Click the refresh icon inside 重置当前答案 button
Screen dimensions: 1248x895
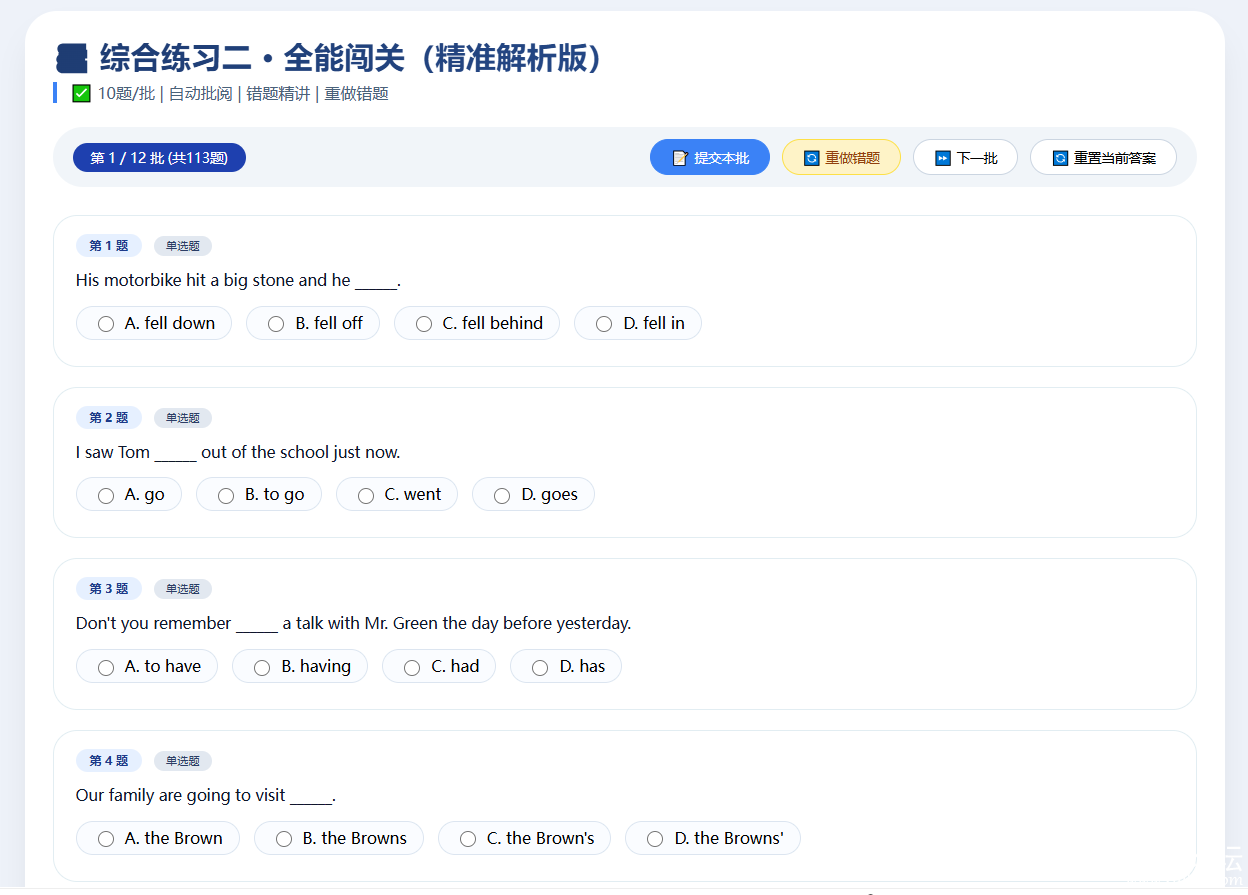coord(1060,158)
